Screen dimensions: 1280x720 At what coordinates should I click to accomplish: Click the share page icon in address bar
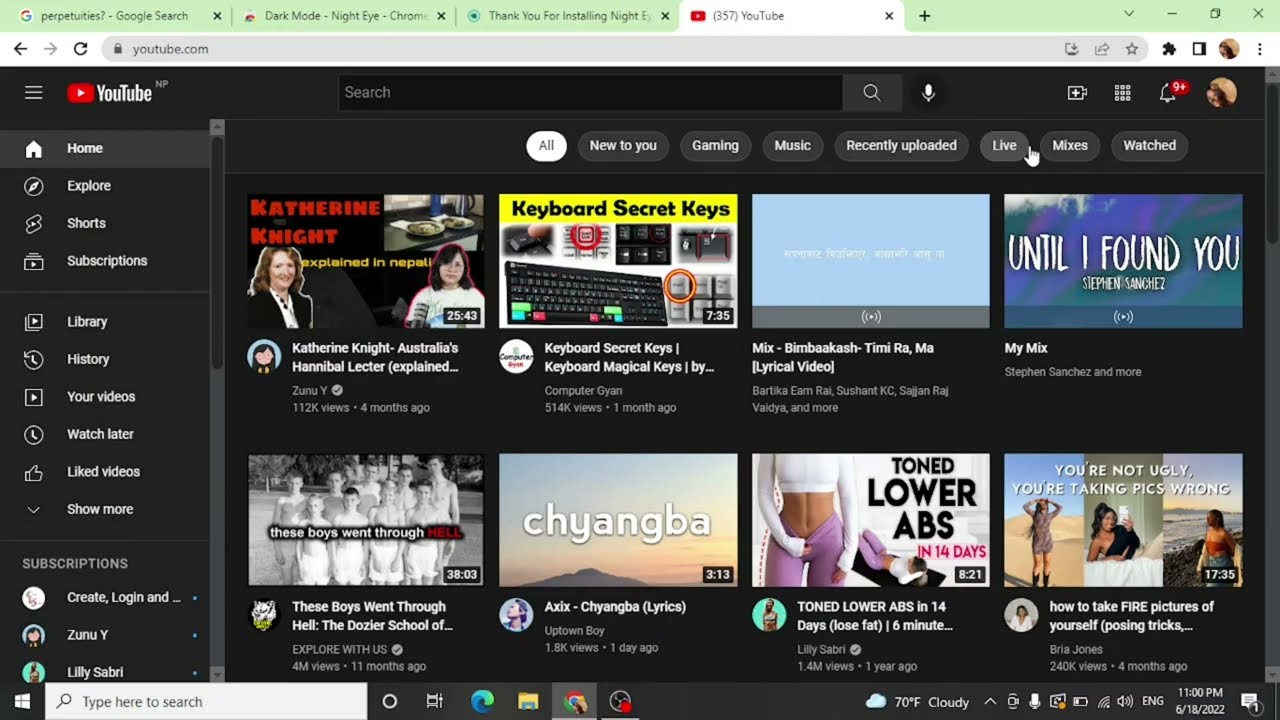(1101, 48)
